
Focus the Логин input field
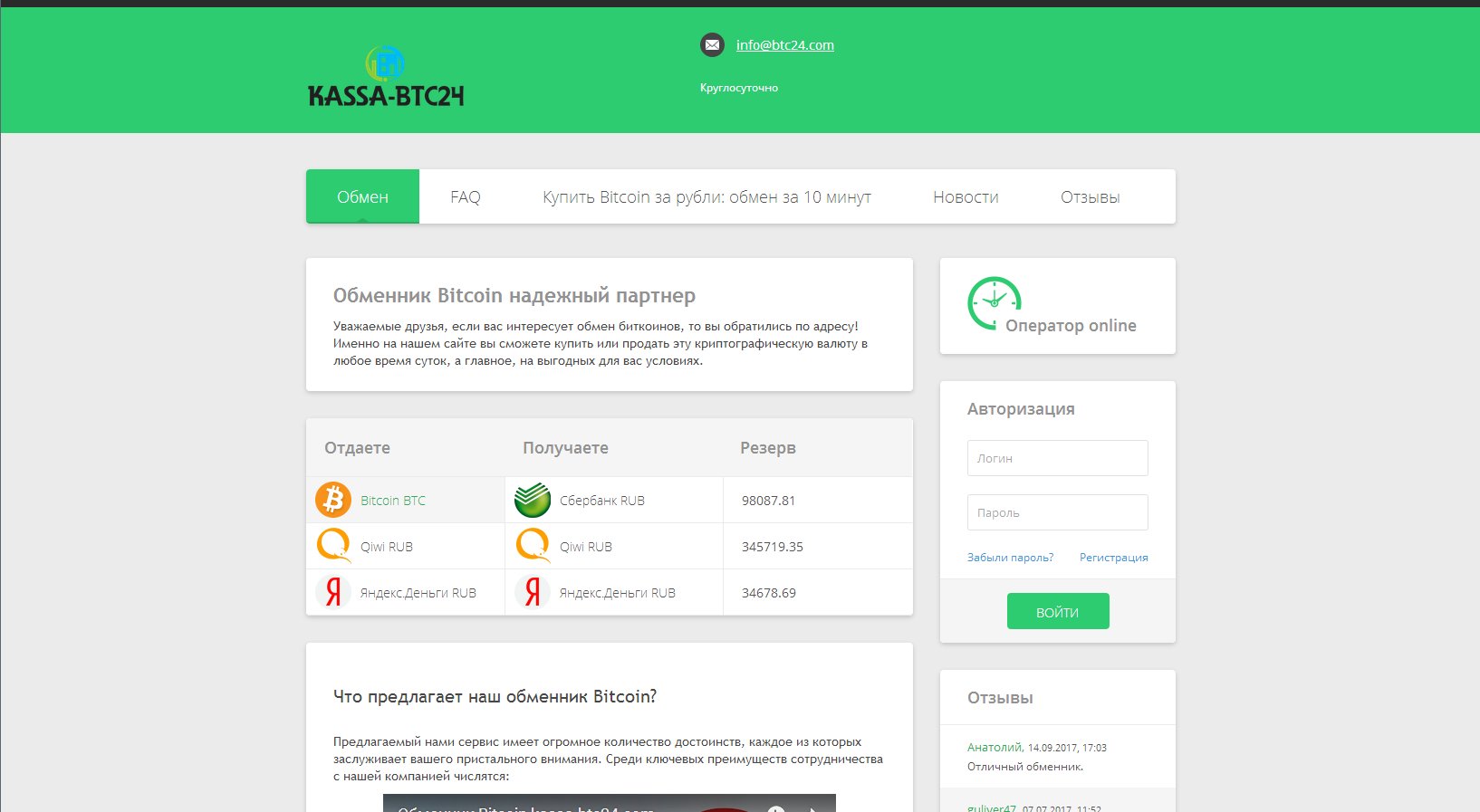[1058, 458]
